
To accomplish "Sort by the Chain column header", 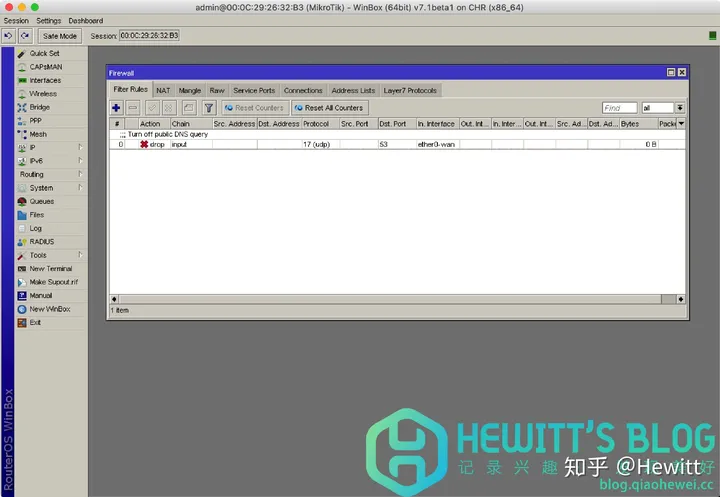I will tap(191, 124).
